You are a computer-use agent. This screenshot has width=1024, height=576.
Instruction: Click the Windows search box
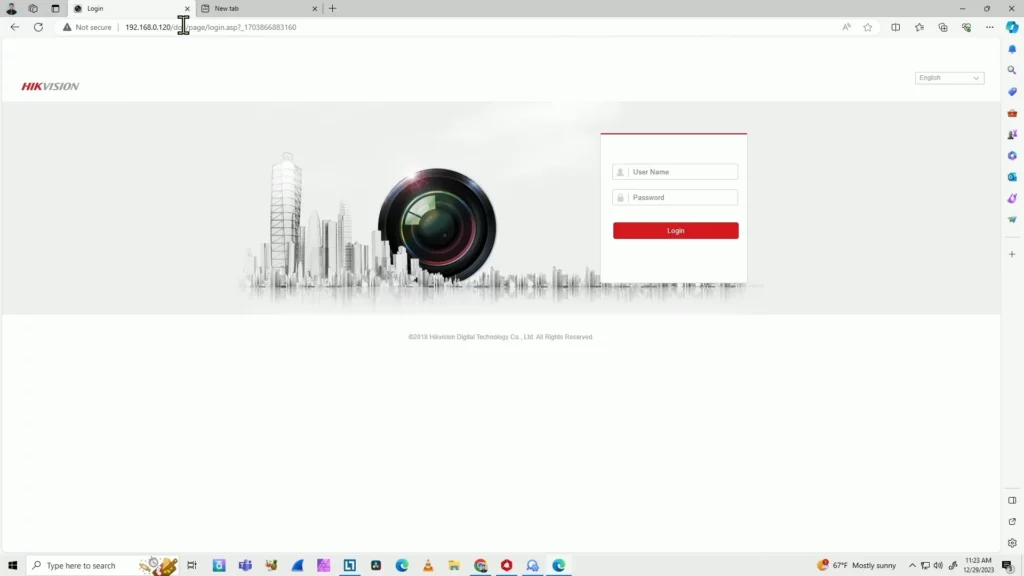point(80,565)
